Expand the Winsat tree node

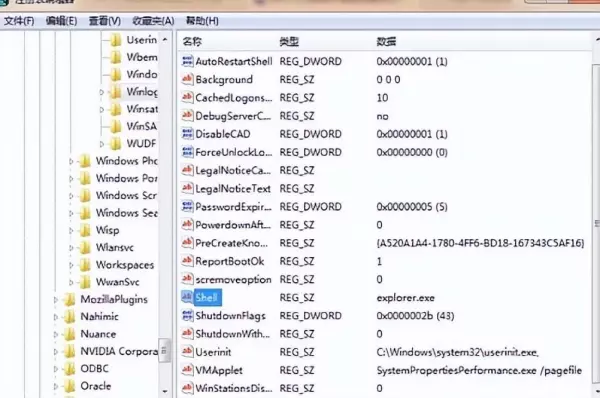point(101,109)
